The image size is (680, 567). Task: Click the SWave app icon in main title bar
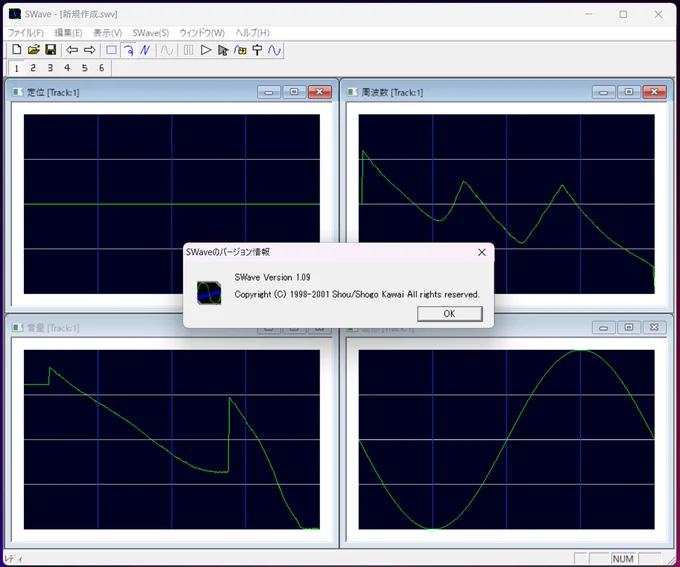tap(15, 14)
